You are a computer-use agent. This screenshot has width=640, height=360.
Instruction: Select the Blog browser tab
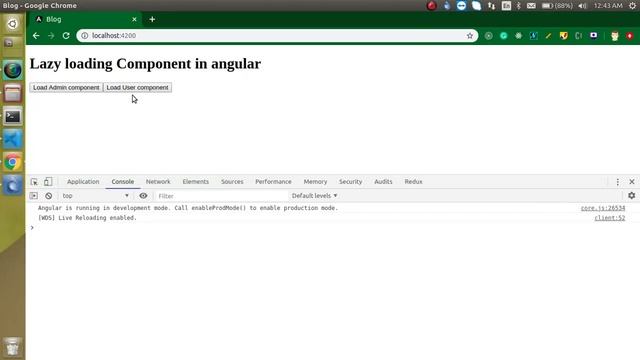[86, 19]
